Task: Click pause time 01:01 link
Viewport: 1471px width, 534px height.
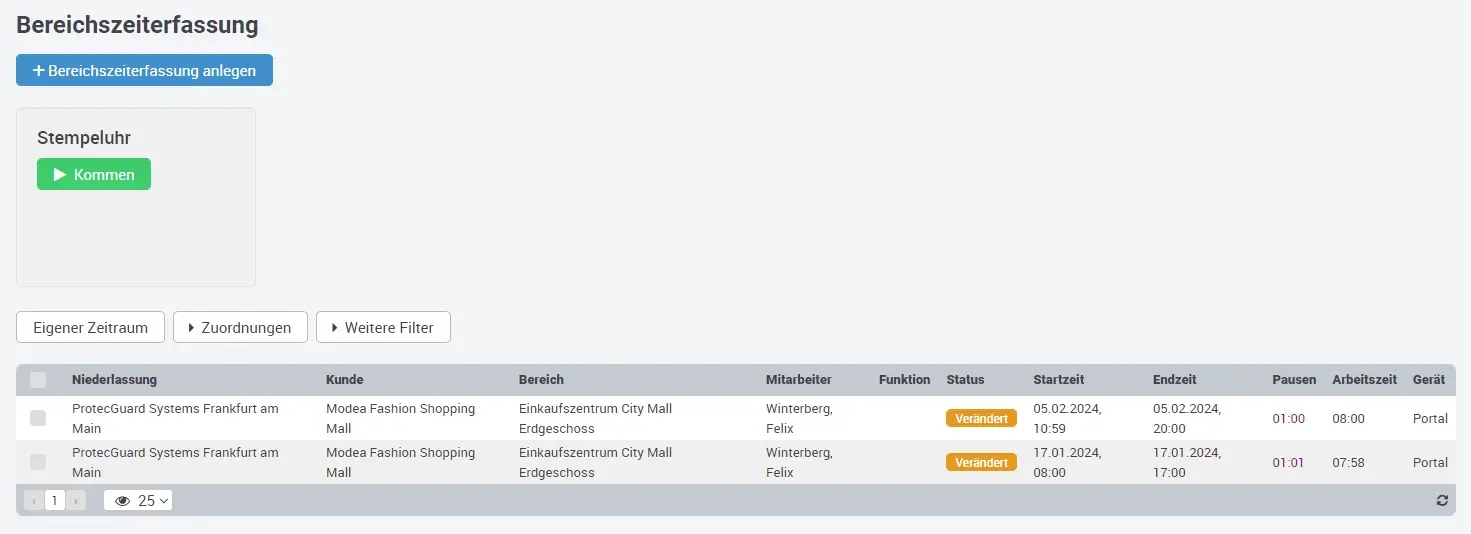Action: [1288, 462]
